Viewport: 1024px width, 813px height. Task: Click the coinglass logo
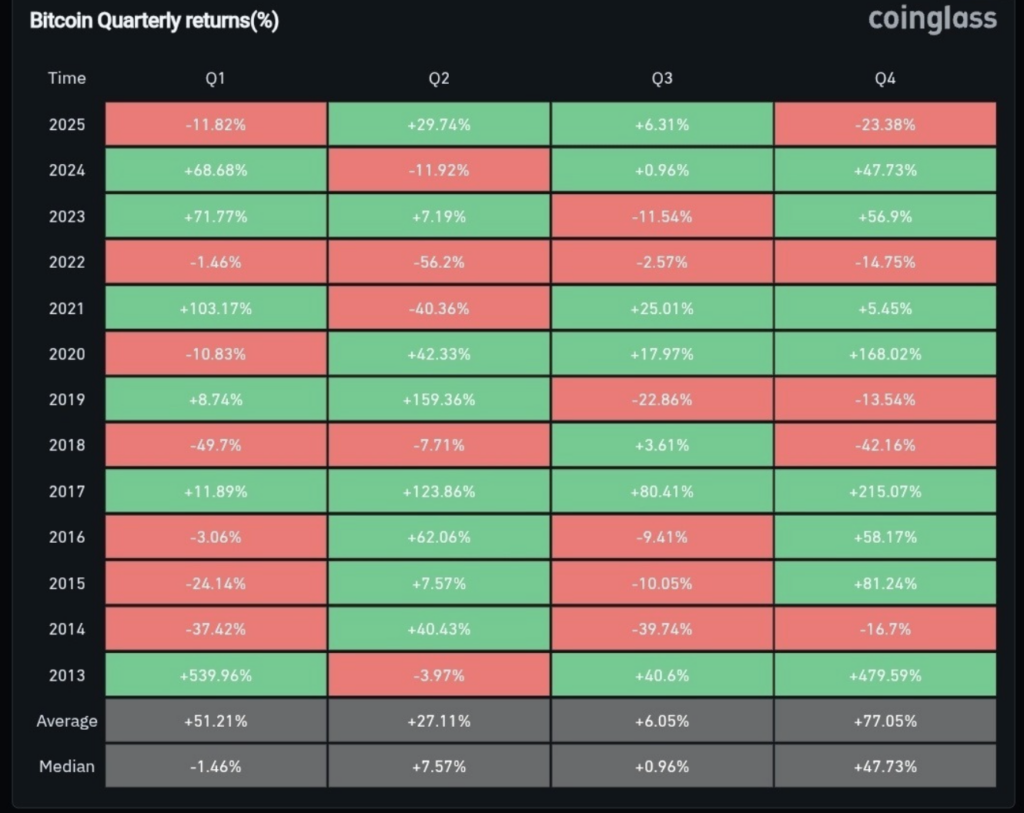(932, 20)
